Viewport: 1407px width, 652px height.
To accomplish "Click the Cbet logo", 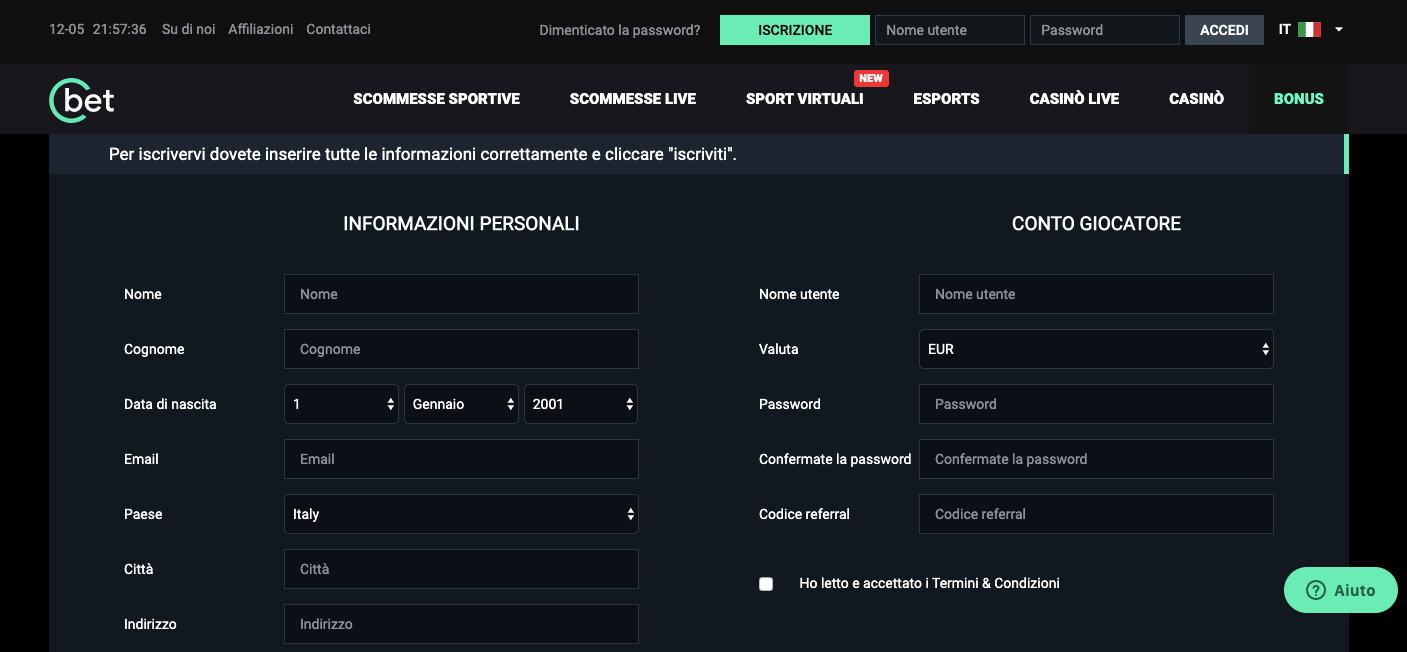I will pyautogui.click(x=80, y=99).
